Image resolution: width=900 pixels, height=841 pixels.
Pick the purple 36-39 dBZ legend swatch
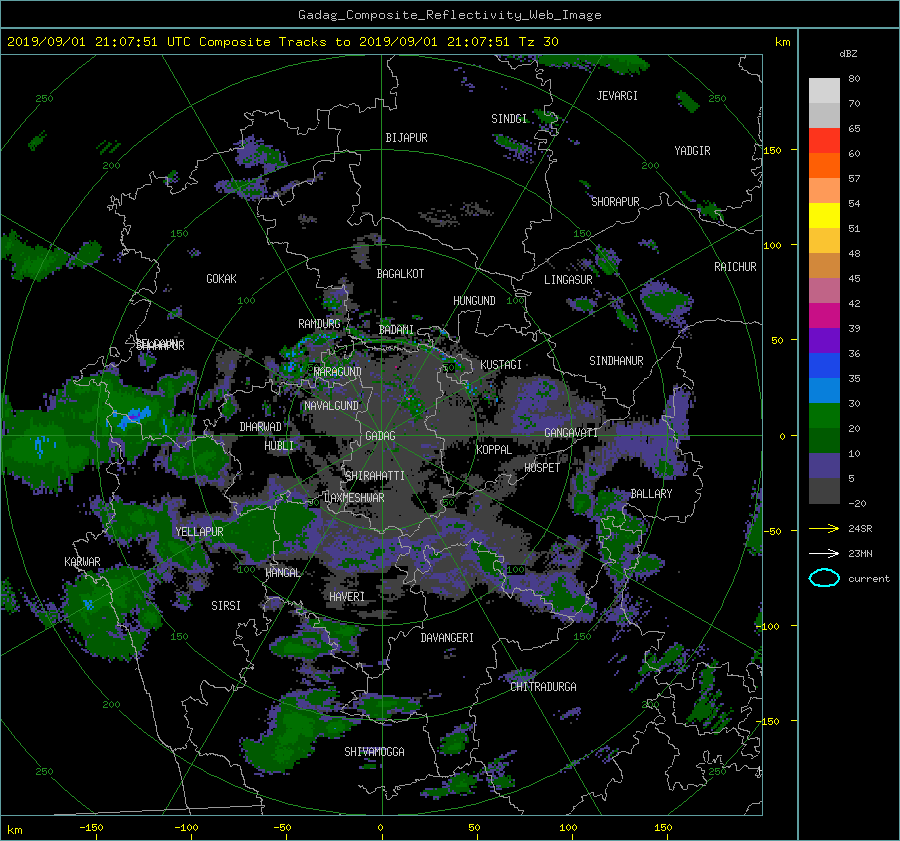[x=824, y=340]
